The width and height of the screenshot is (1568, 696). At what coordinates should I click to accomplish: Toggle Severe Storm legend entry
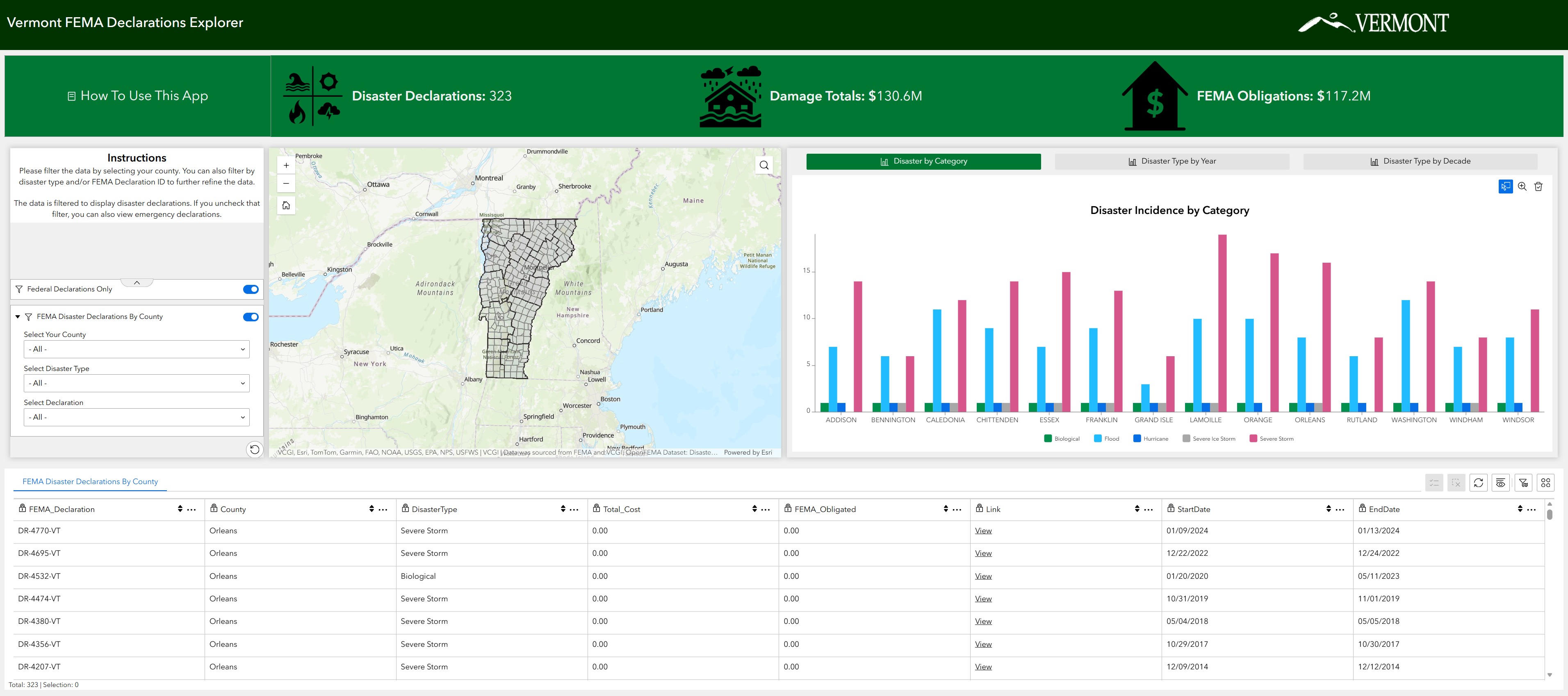pos(1272,439)
